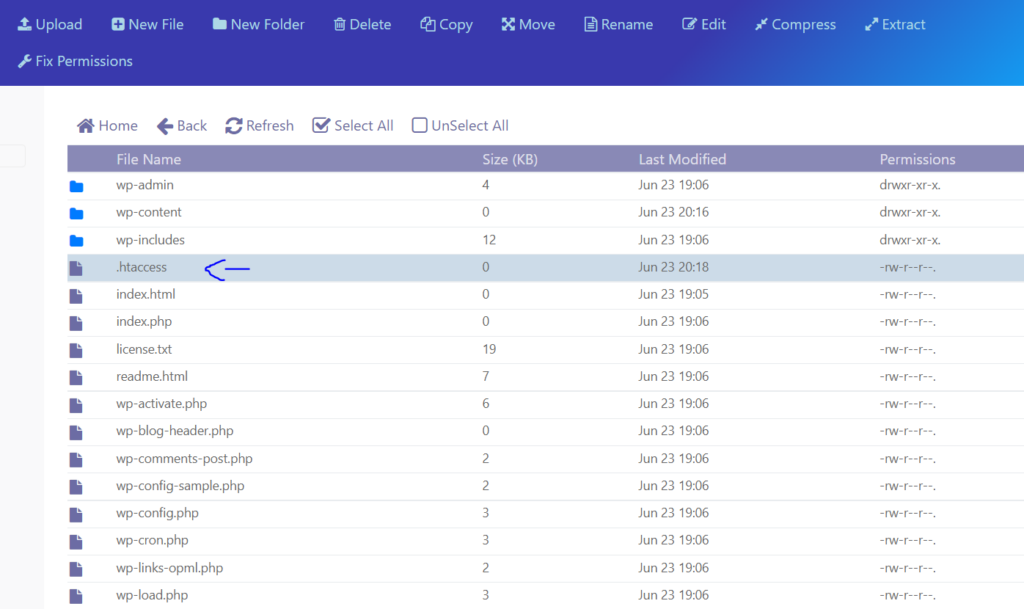Choose Upload from the top toolbar
This screenshot has height=609, width=1024.
[x=50, y=24]
